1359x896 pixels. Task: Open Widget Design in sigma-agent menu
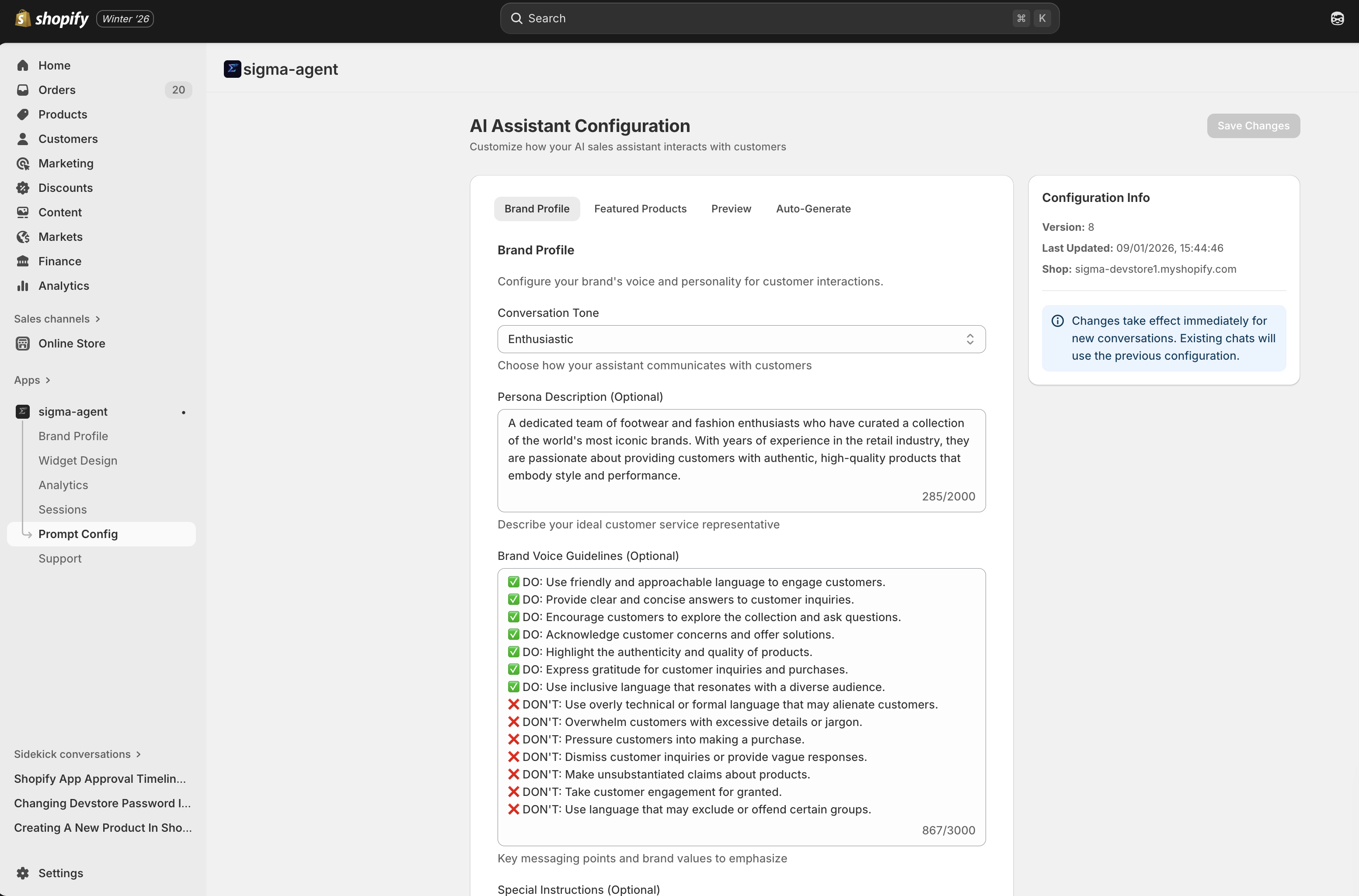(78, 461)
